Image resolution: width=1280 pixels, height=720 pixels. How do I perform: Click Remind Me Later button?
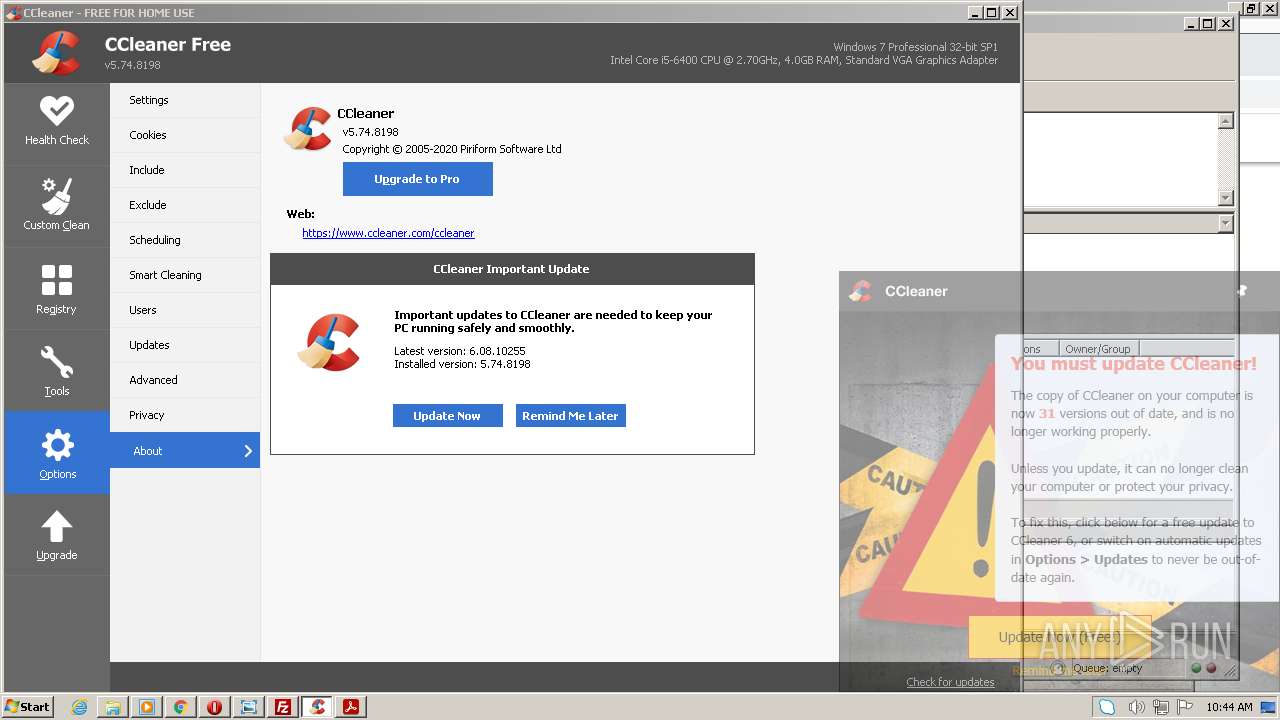570,416
